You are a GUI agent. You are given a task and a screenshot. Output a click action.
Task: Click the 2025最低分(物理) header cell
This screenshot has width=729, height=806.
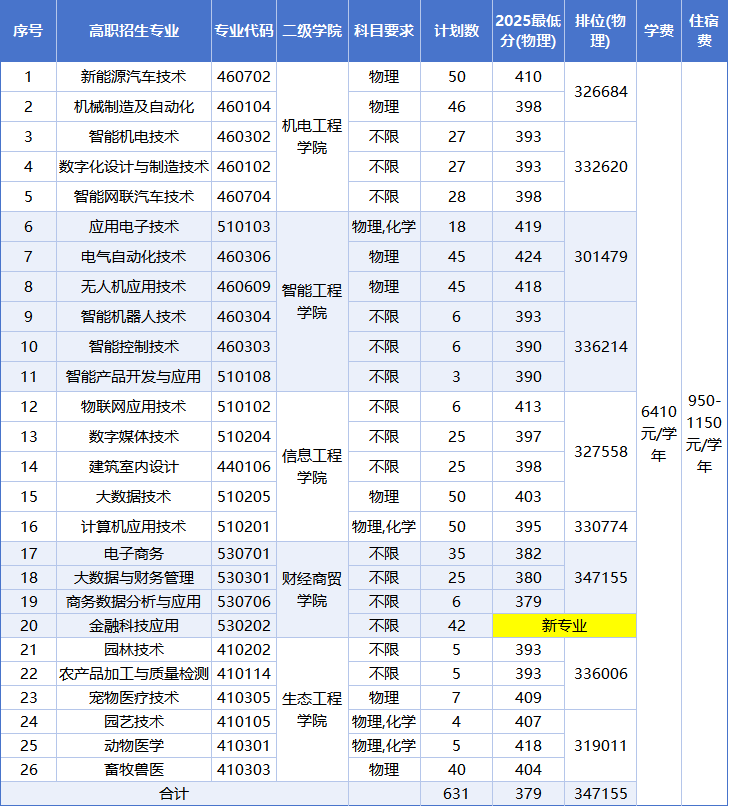(x=528, y=31)
